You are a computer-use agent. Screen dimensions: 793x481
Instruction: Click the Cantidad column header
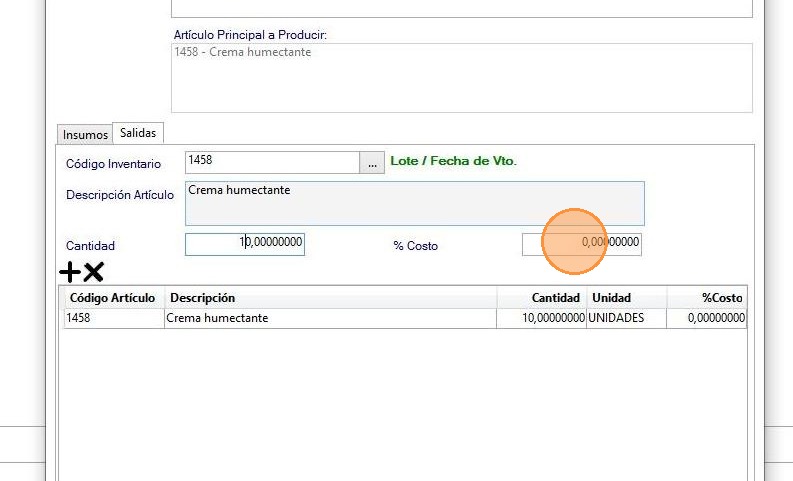pos(543,298)
